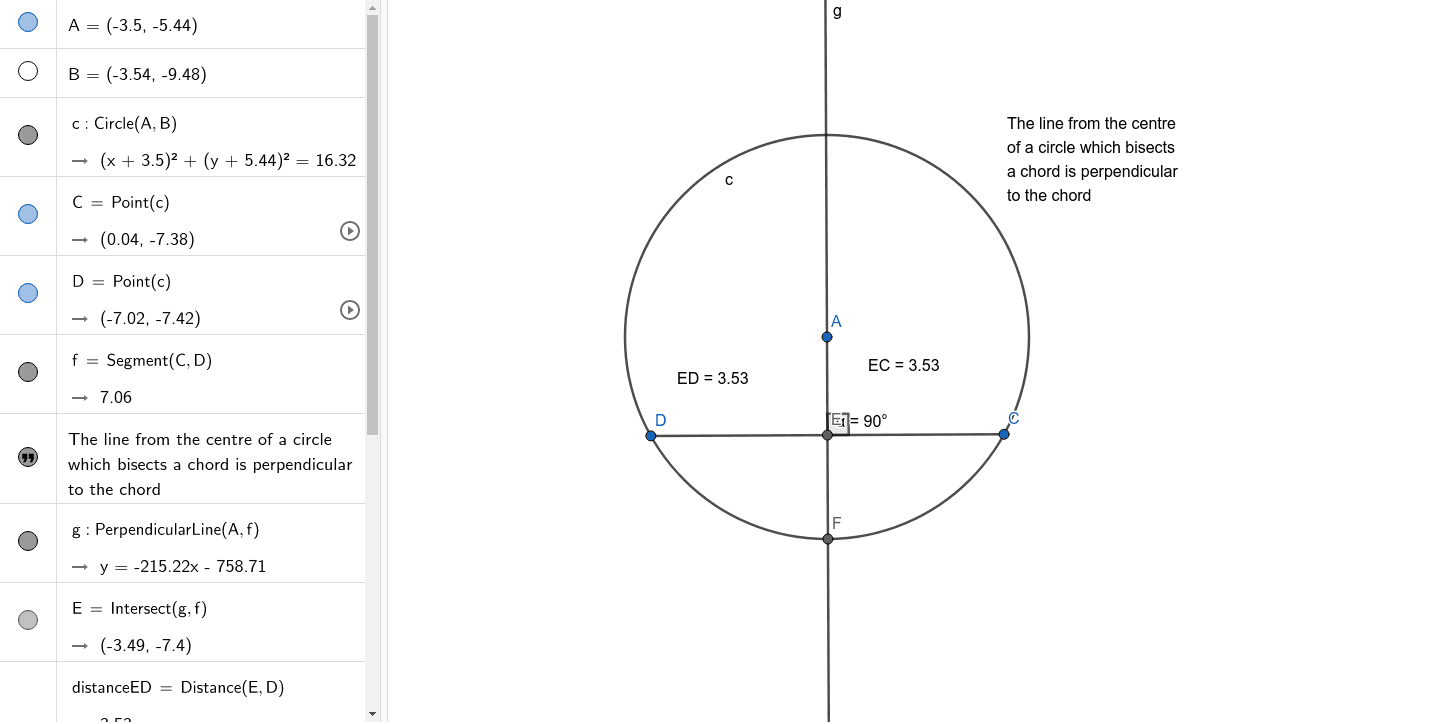Select point D on the circle
Screen dimensions: 1440x724
651,436
